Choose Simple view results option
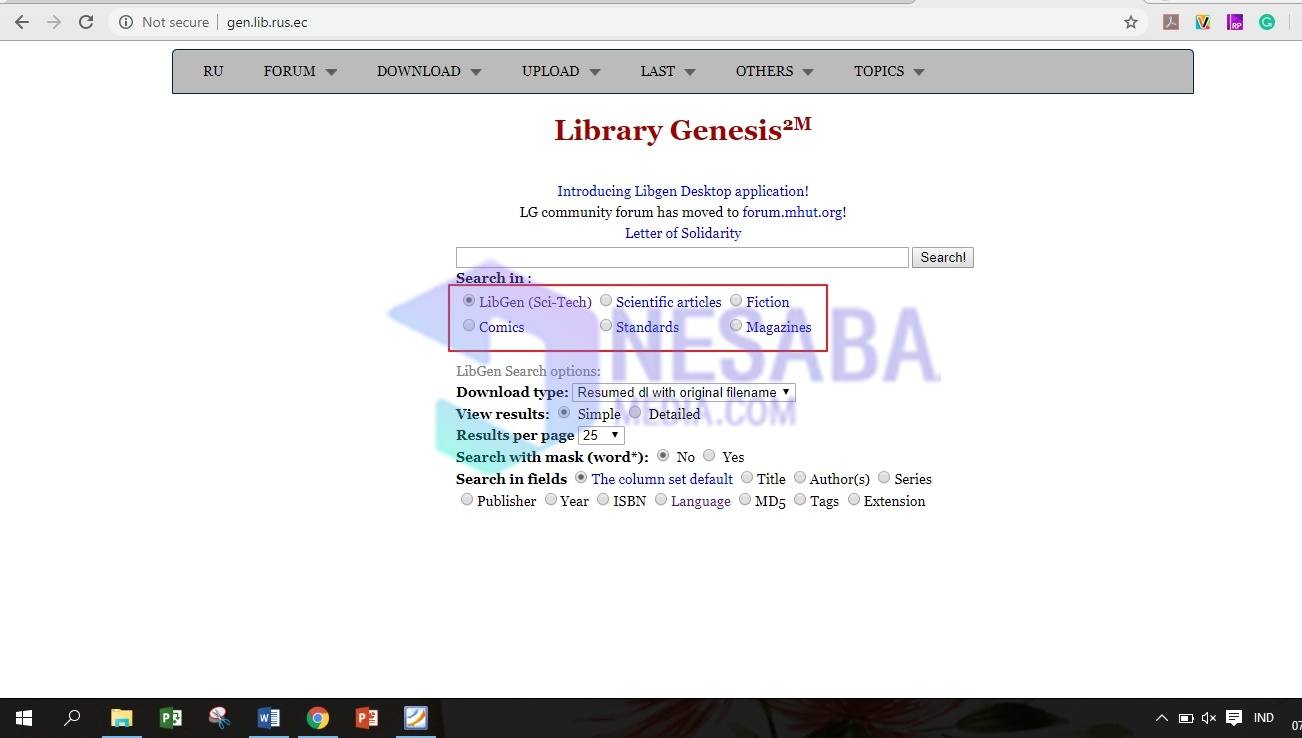 pyautogui.click(x=564, y=412)
